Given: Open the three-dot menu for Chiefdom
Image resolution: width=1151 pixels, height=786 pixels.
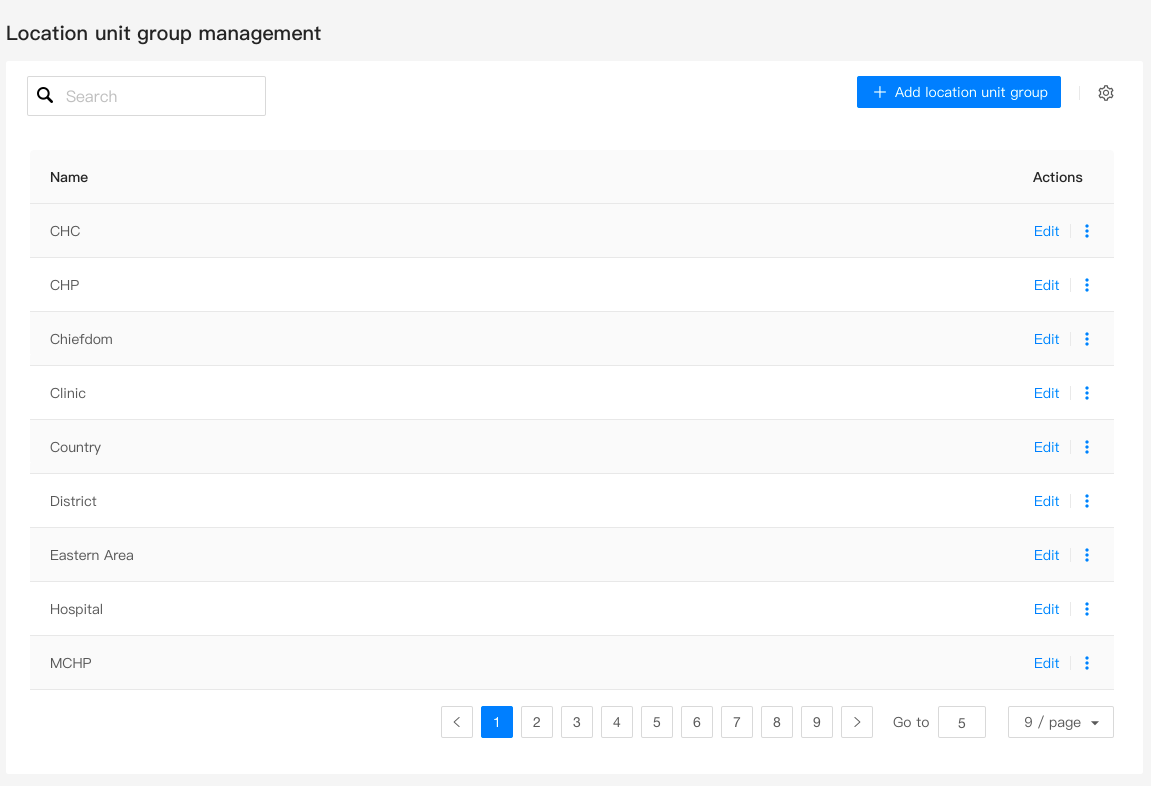Looking at the screenshot, I should coord(1087,339).
